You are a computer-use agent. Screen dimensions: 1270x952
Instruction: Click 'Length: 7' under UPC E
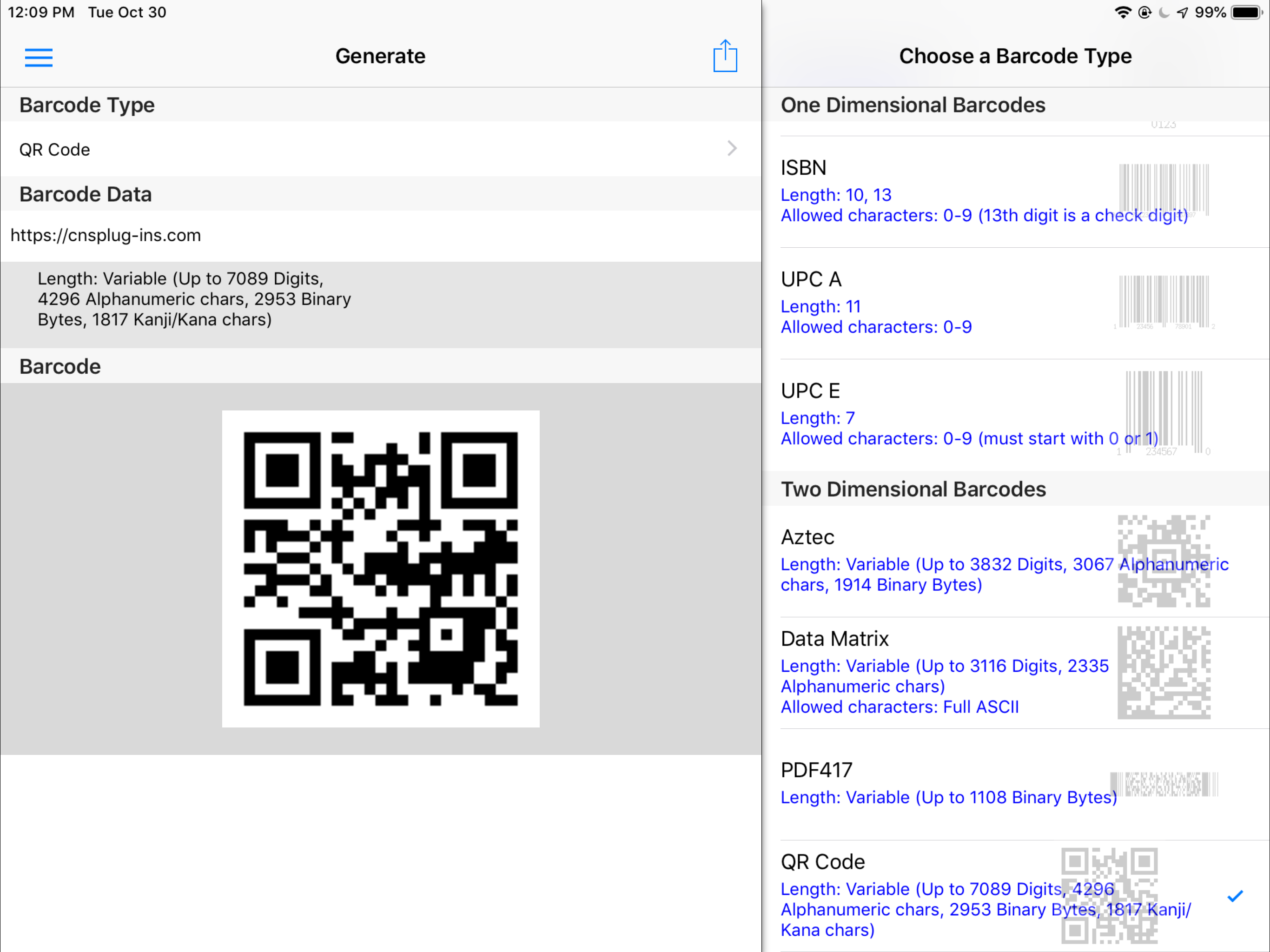click(x=818, y=417)
